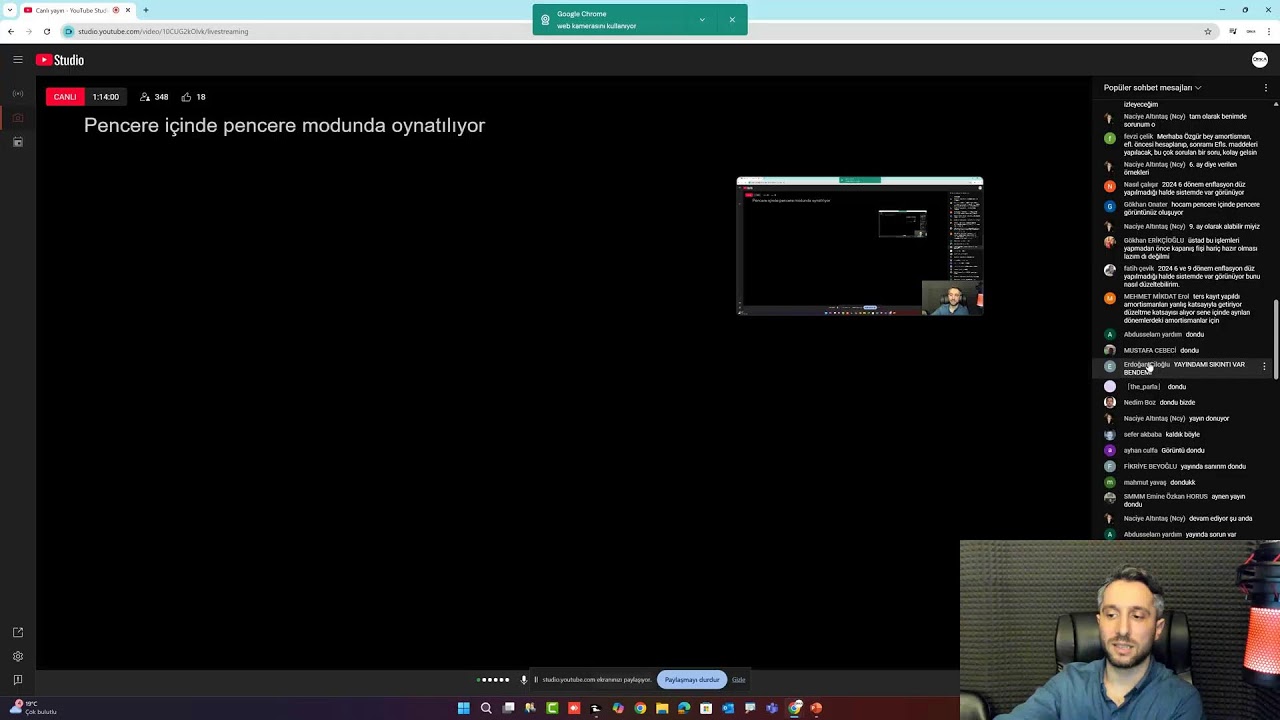Go forward with the browser forward arrow
This screenshot has height=720, width=1280.
click(28, 31)
